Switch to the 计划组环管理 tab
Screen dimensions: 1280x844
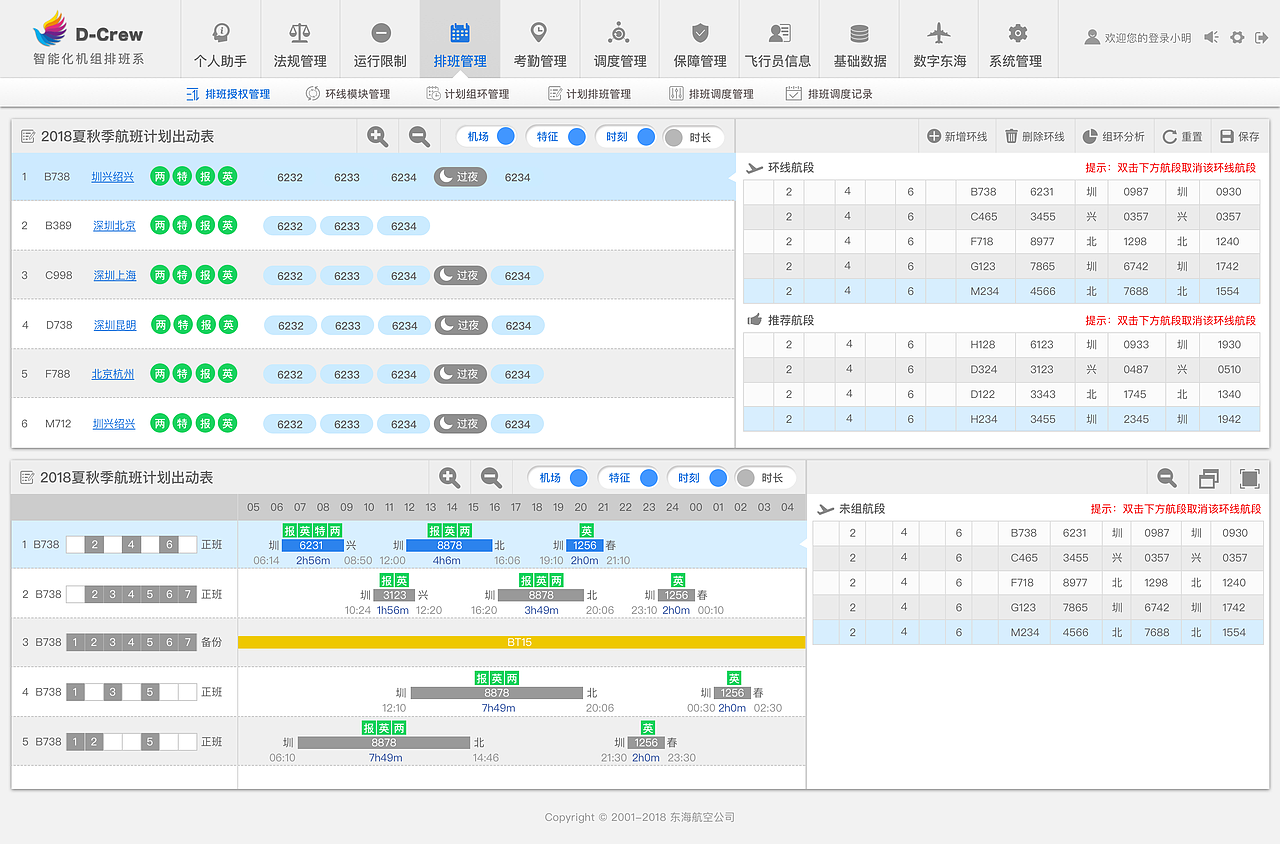point(467,94)
